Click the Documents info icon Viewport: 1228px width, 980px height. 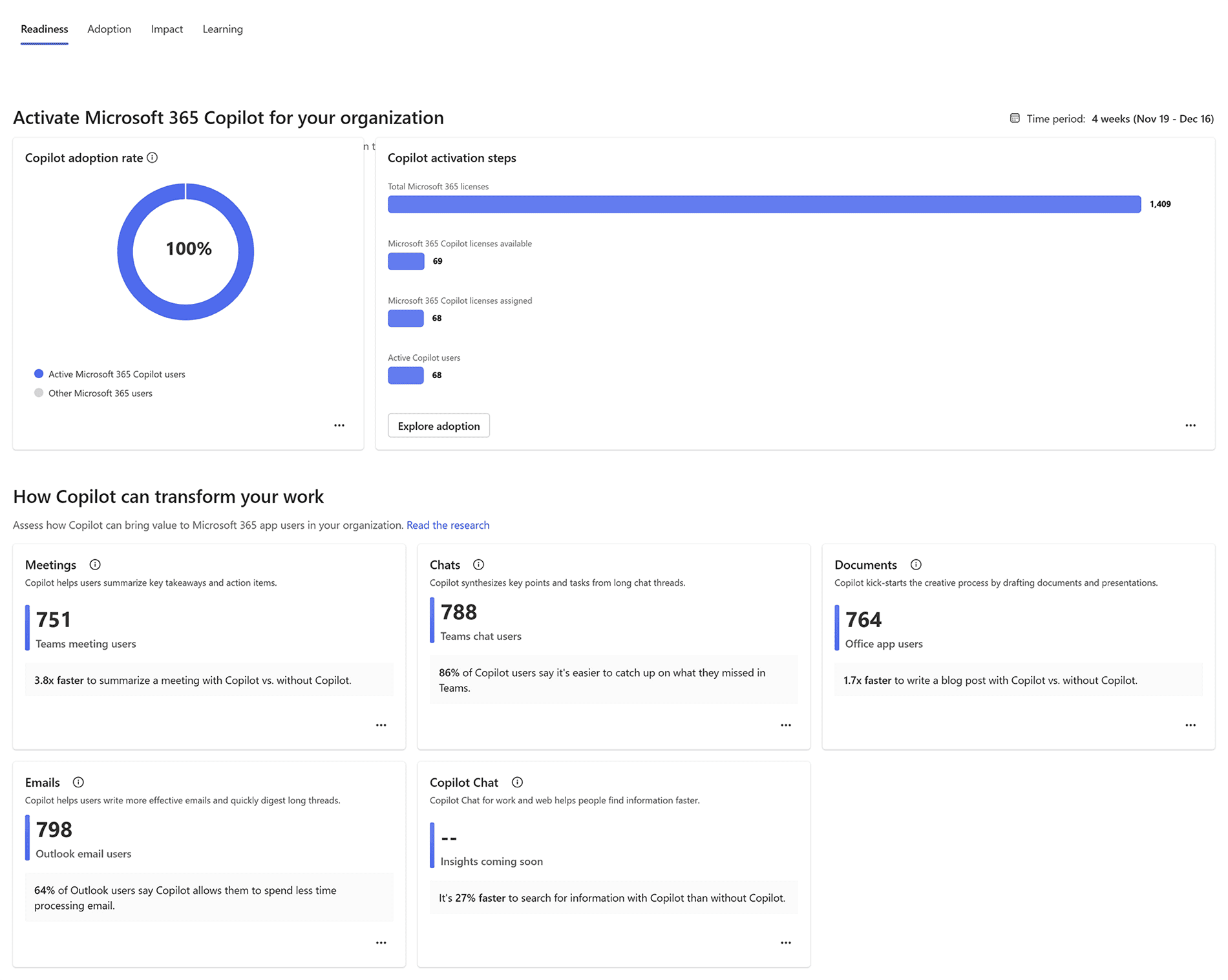point(916,564)
